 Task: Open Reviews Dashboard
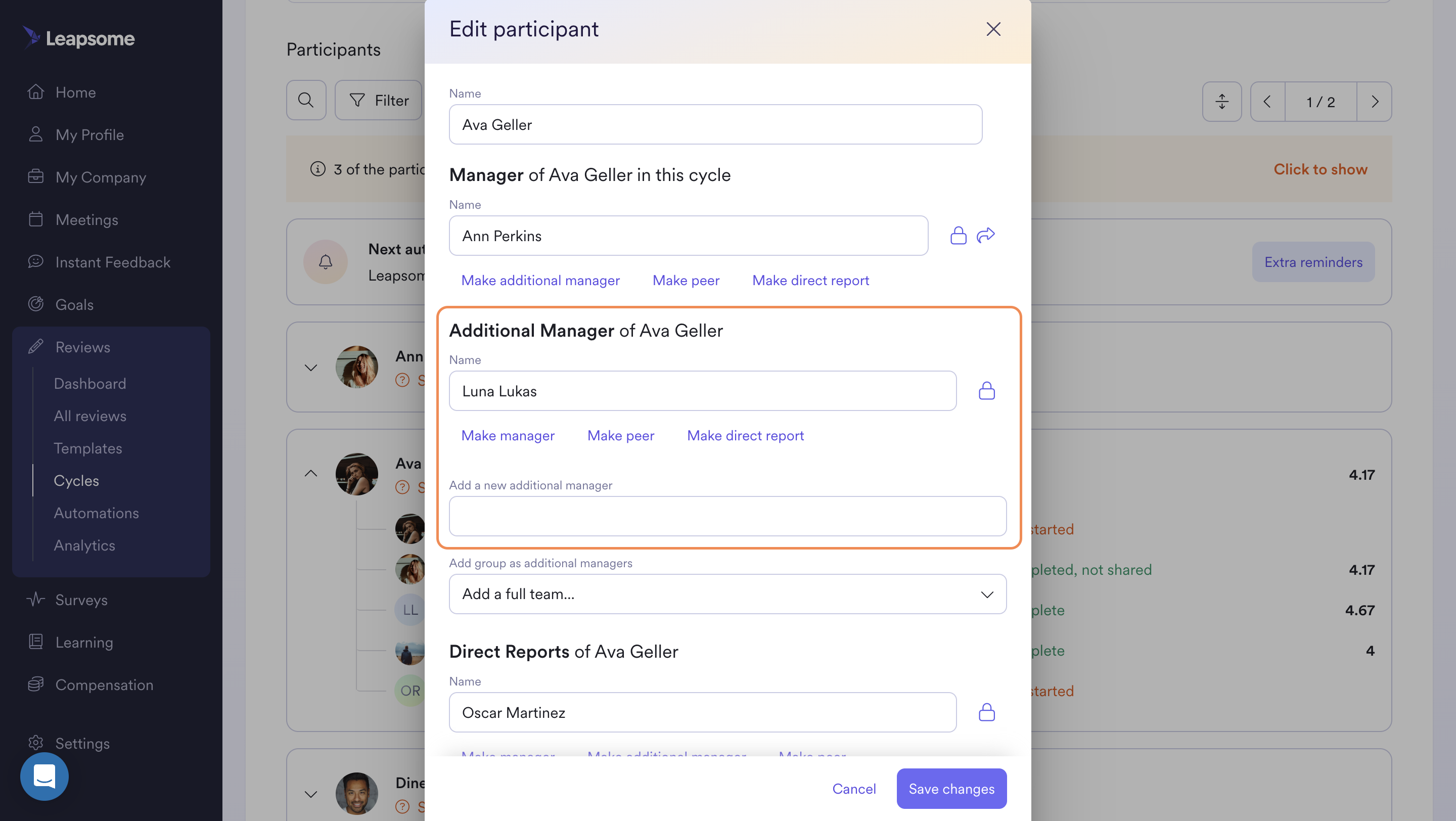tap(89, 383)
